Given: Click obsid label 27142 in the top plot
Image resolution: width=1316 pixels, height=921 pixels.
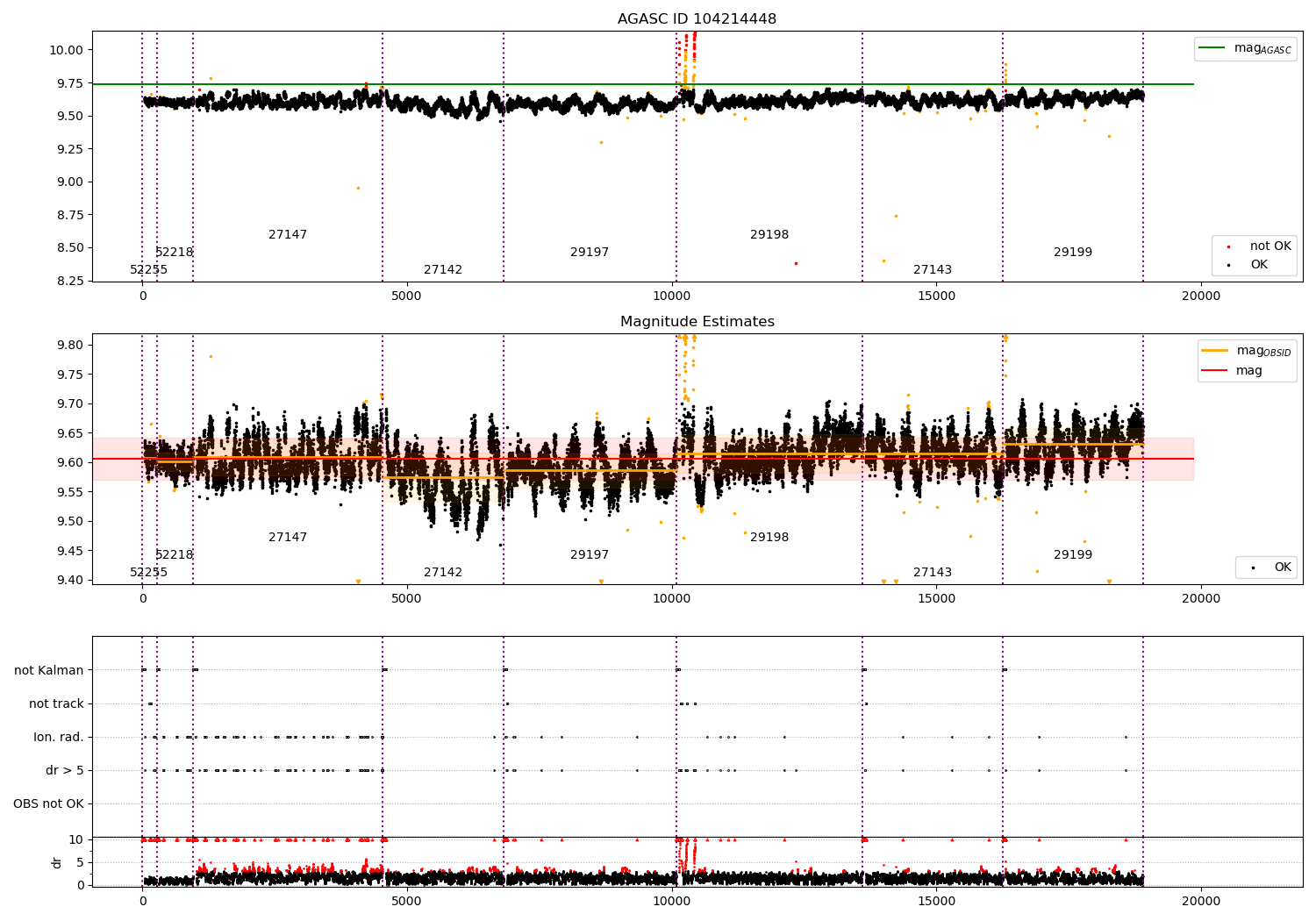Looking at the screenshot, I should [443, 269].
